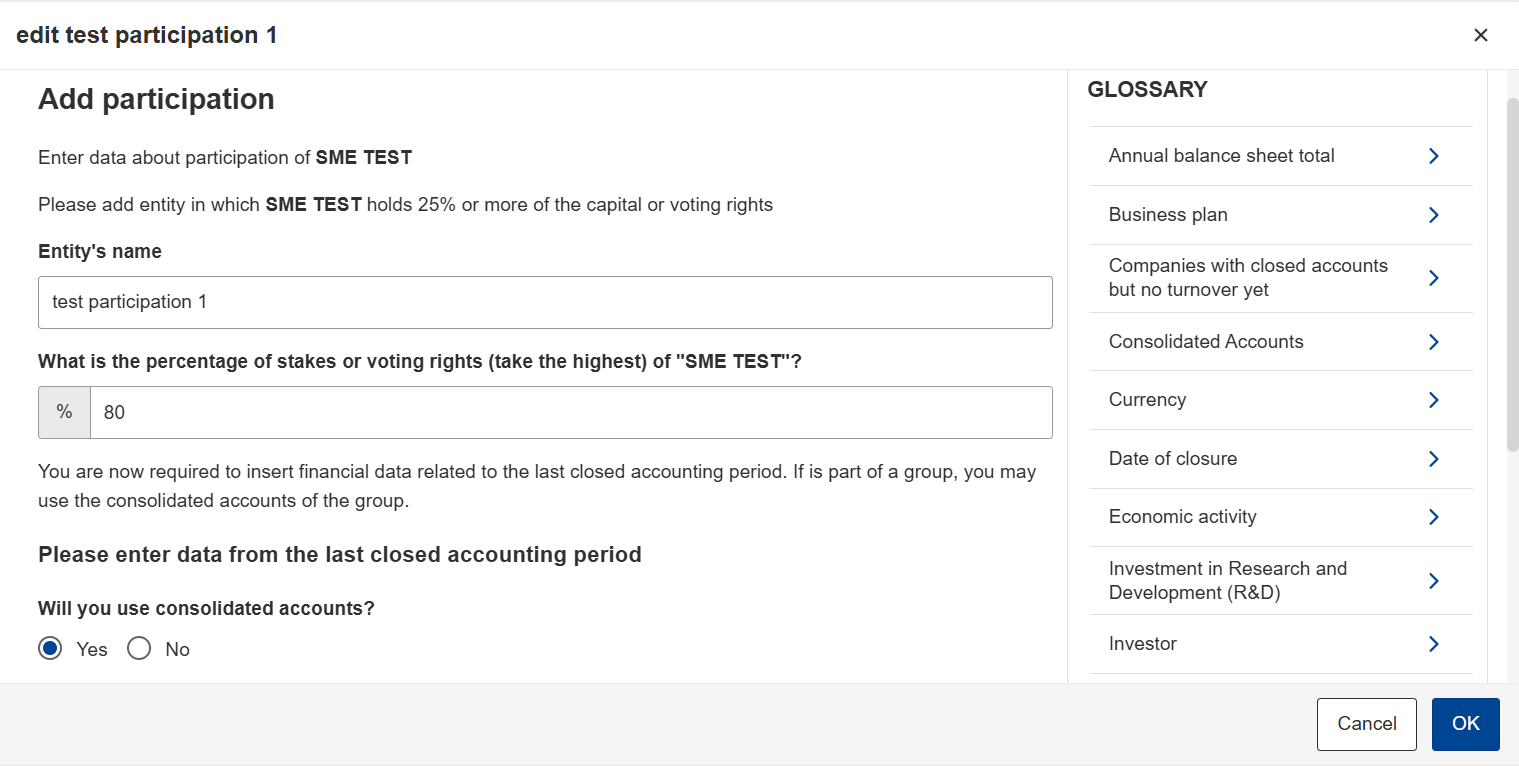Confirm the dialog with the OK button
Viewport: 1519px width, 766px height.
point(1466,724)
